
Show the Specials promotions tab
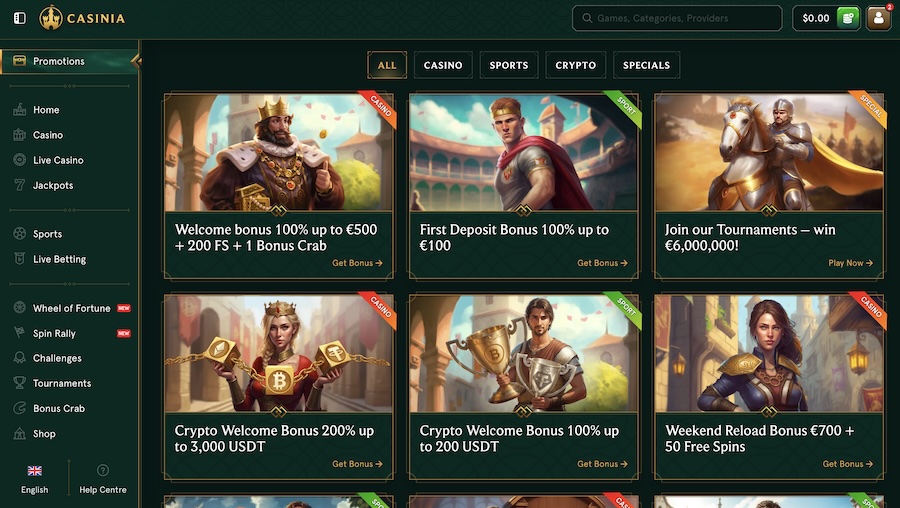[646, 65]
